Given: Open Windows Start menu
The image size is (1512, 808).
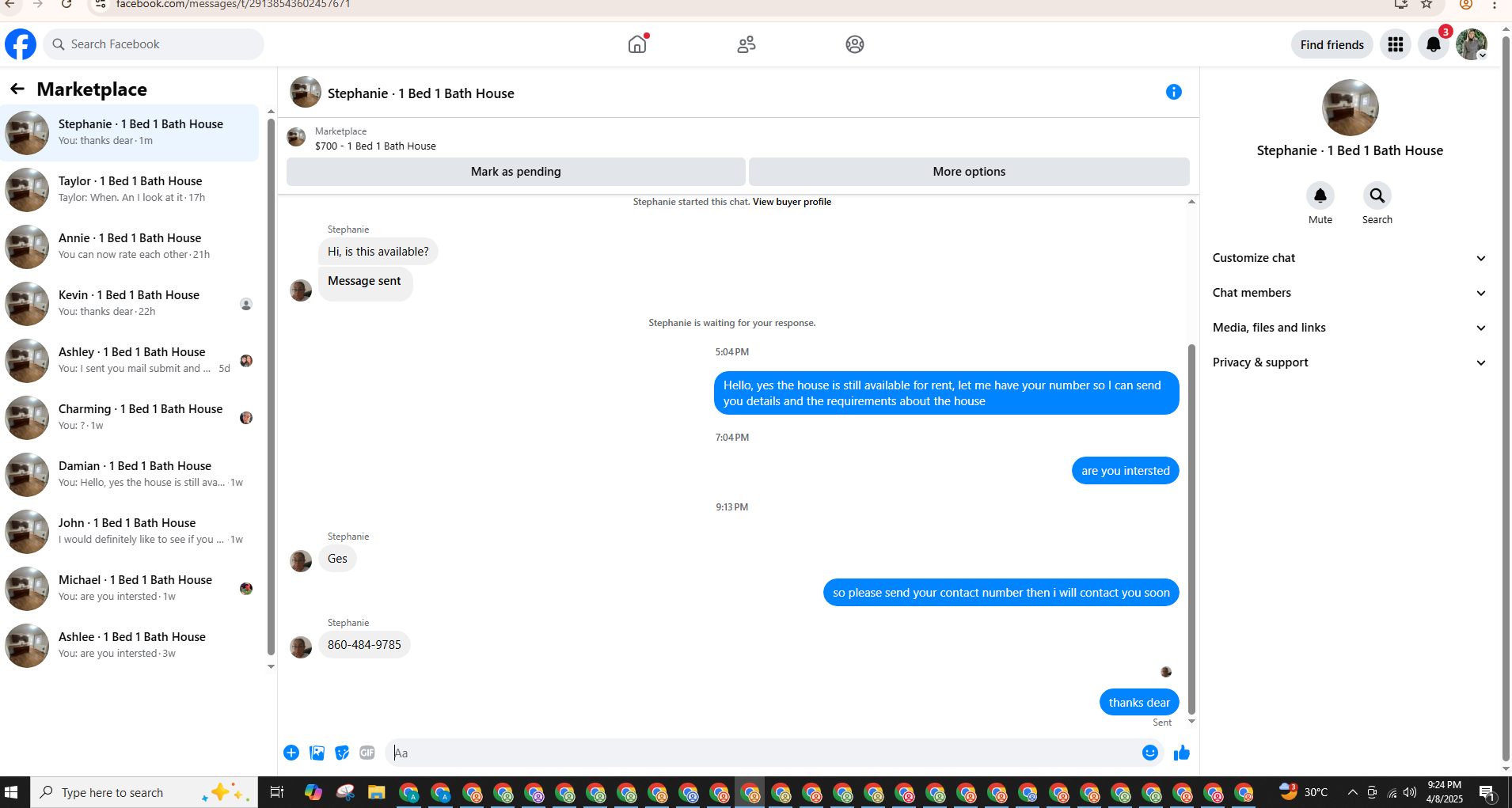Looking at the screenshot, I should point(11,792).
